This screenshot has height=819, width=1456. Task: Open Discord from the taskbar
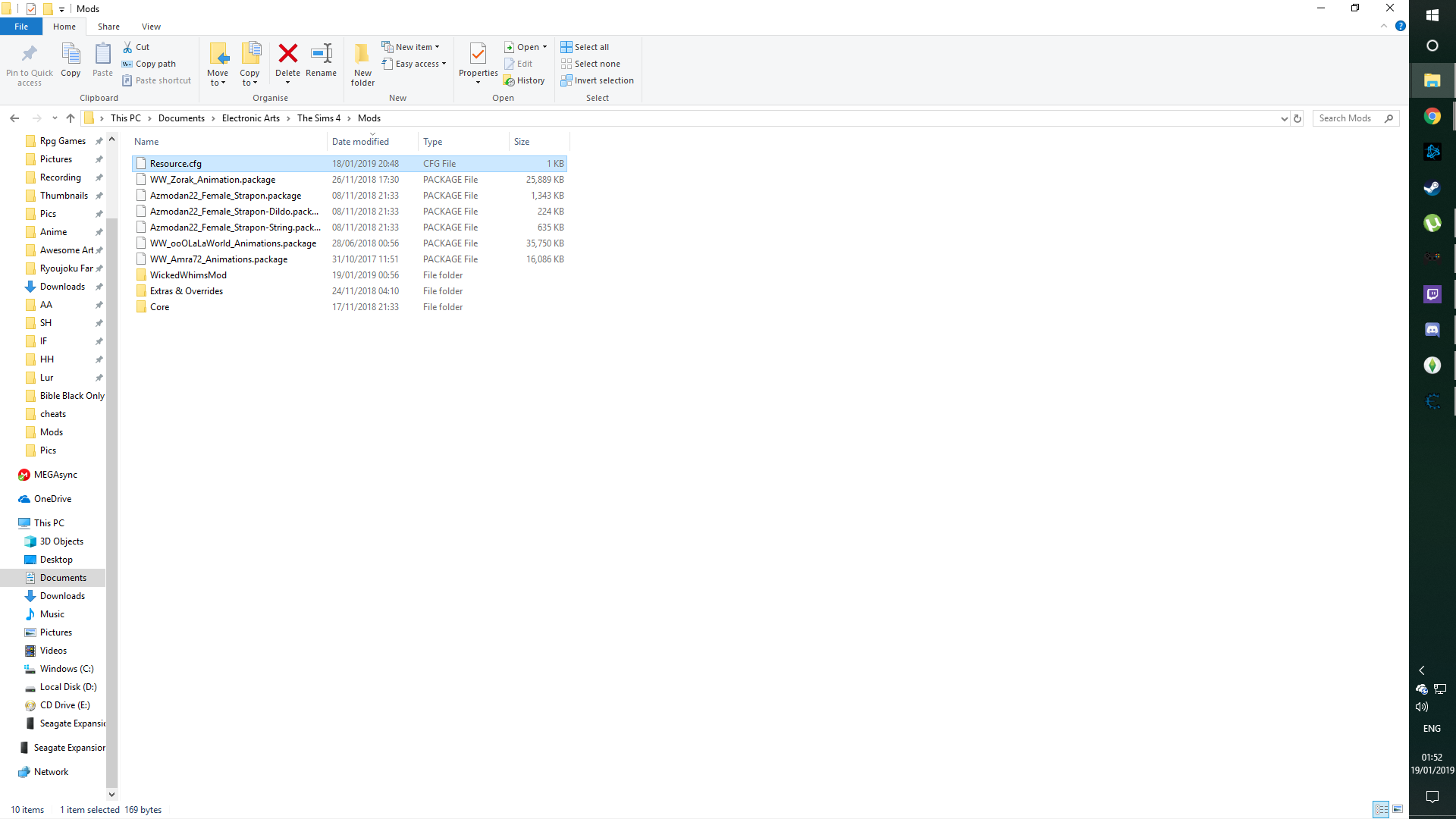pyautogui.click(x=1432, y=329)
